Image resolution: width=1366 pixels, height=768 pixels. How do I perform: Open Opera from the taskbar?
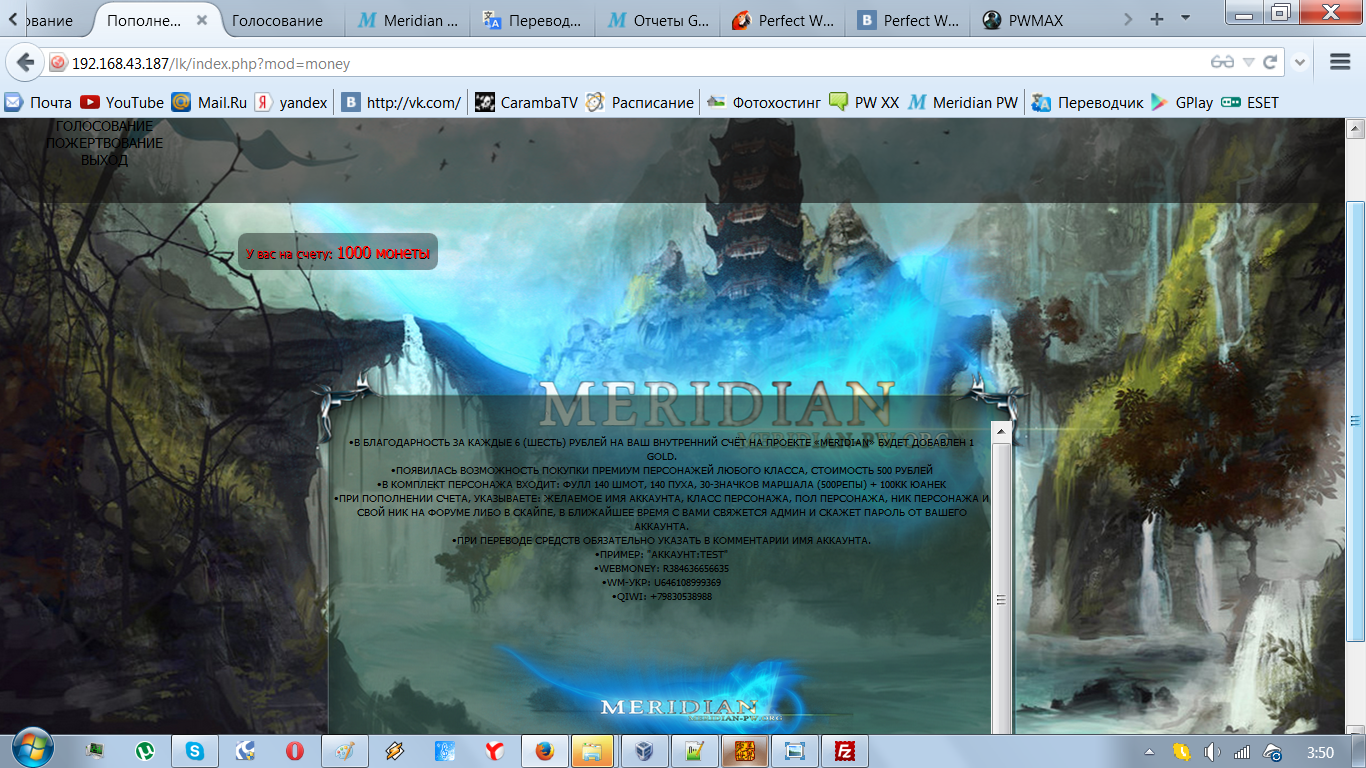[295, 751]
